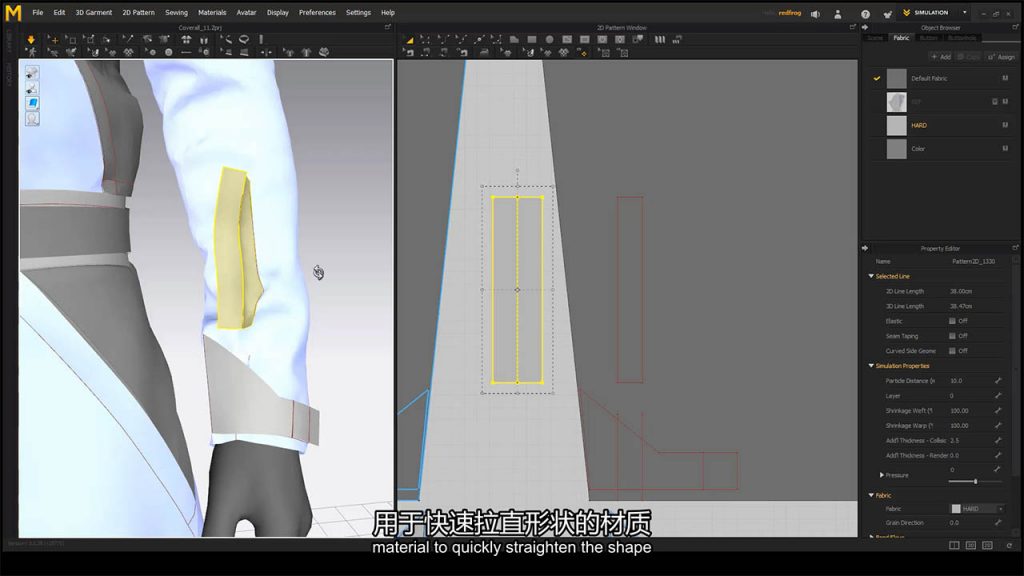1024x576 pixels.
Task: Switch to the Button tab in Object Browser
Action: 929,38
